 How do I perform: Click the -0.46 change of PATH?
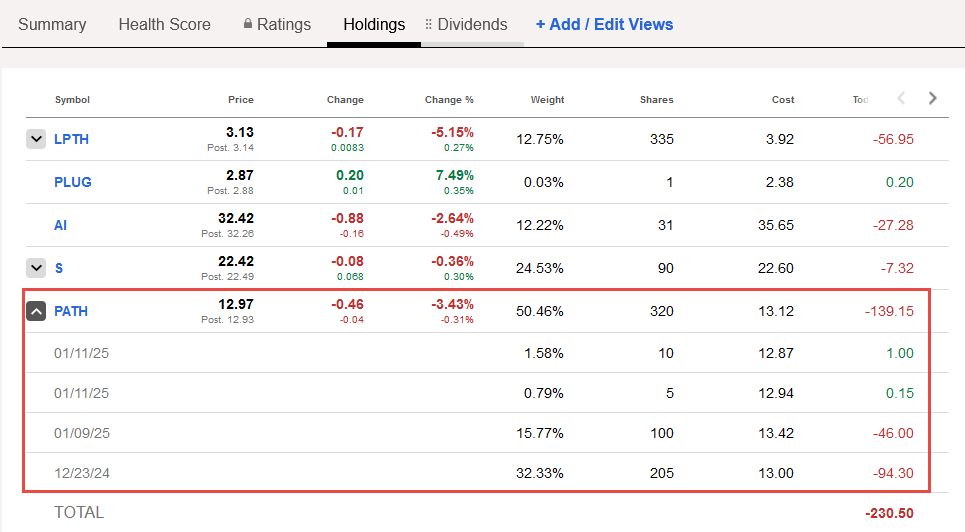(x=347, y=305)
